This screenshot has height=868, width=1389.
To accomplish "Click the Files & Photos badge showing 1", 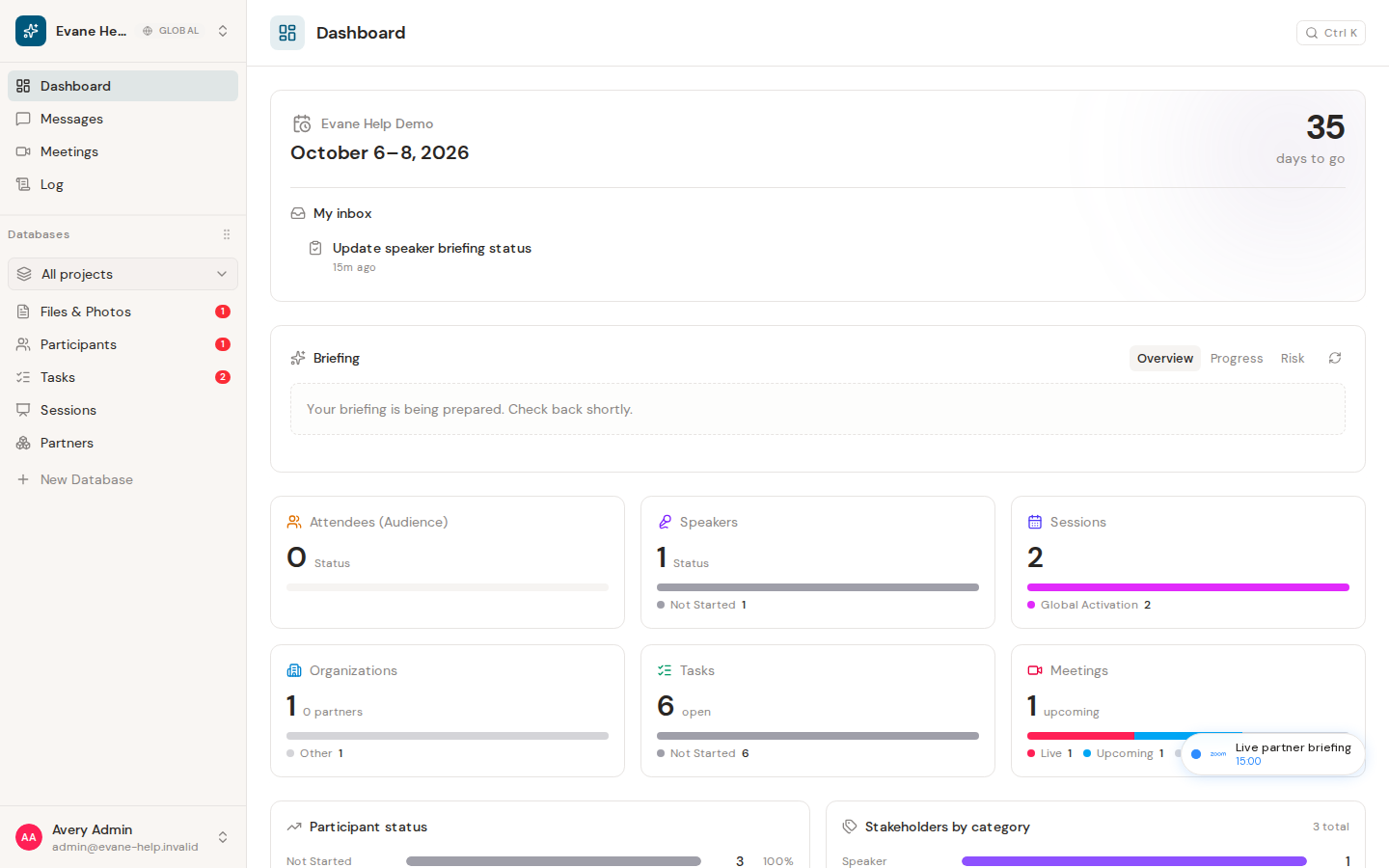I will (x=223, y=312).
